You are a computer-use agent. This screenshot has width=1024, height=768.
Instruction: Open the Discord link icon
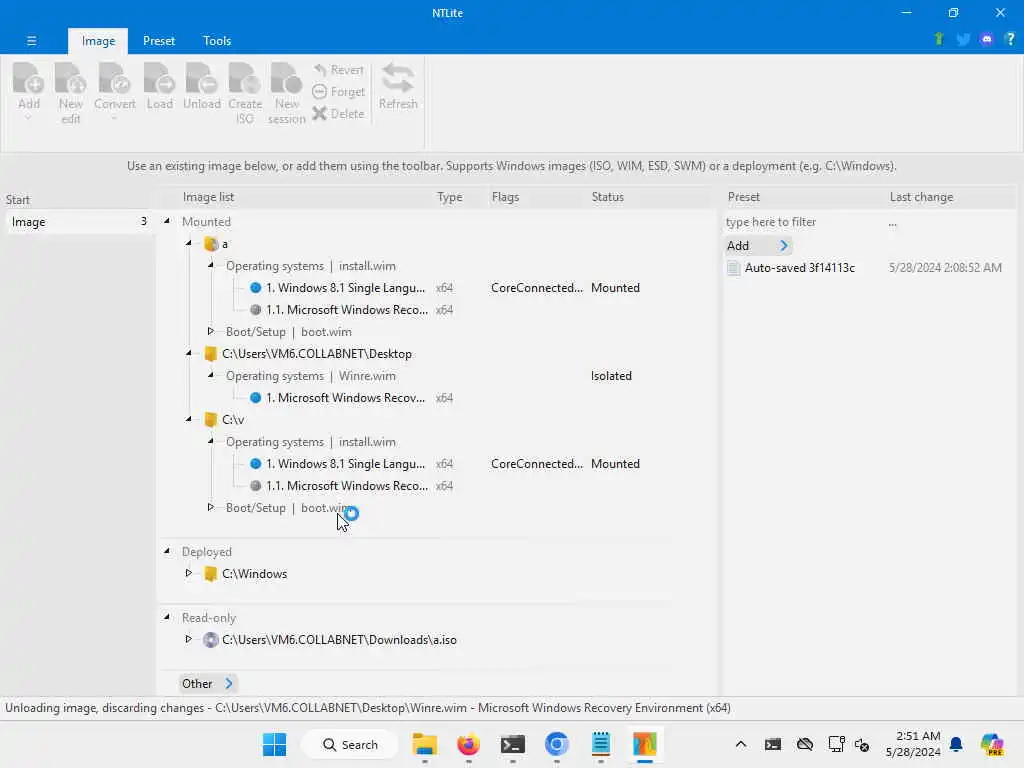(986, 39)
